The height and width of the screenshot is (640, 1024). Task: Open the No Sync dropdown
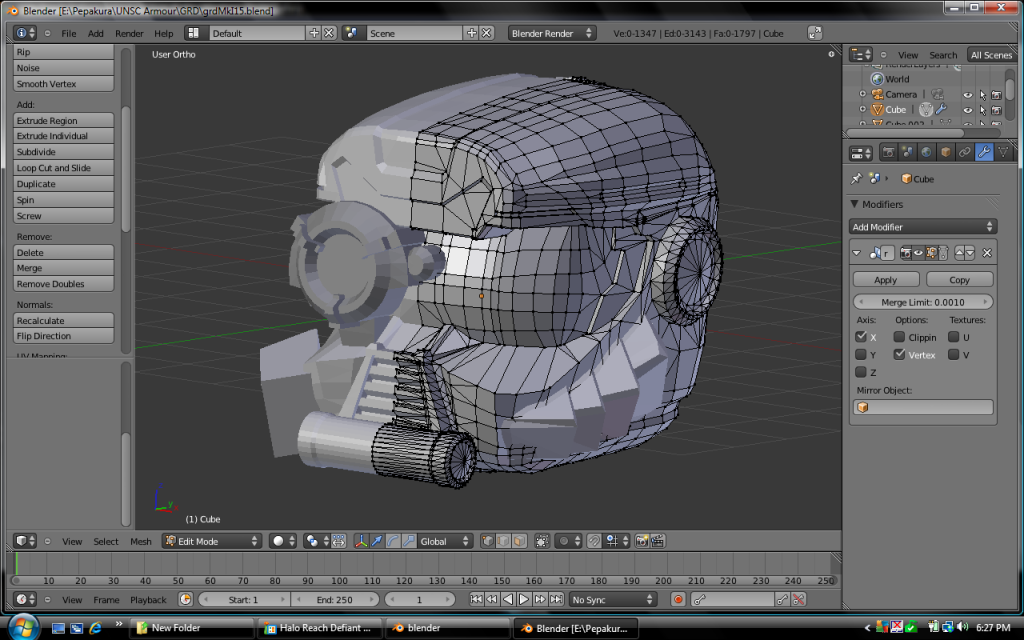[x=611, y=600]
